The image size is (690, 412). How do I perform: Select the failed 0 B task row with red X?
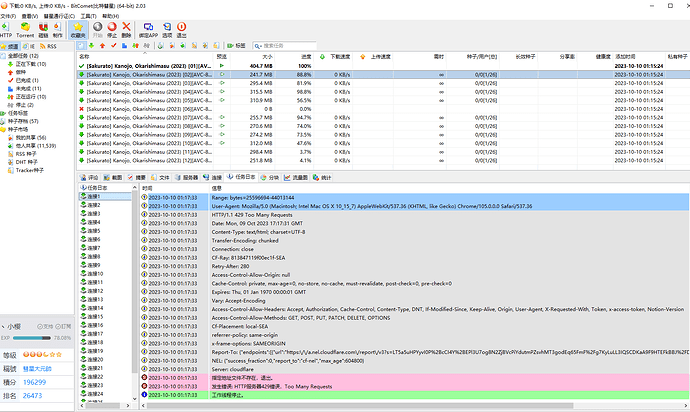[x=383, y=109]
